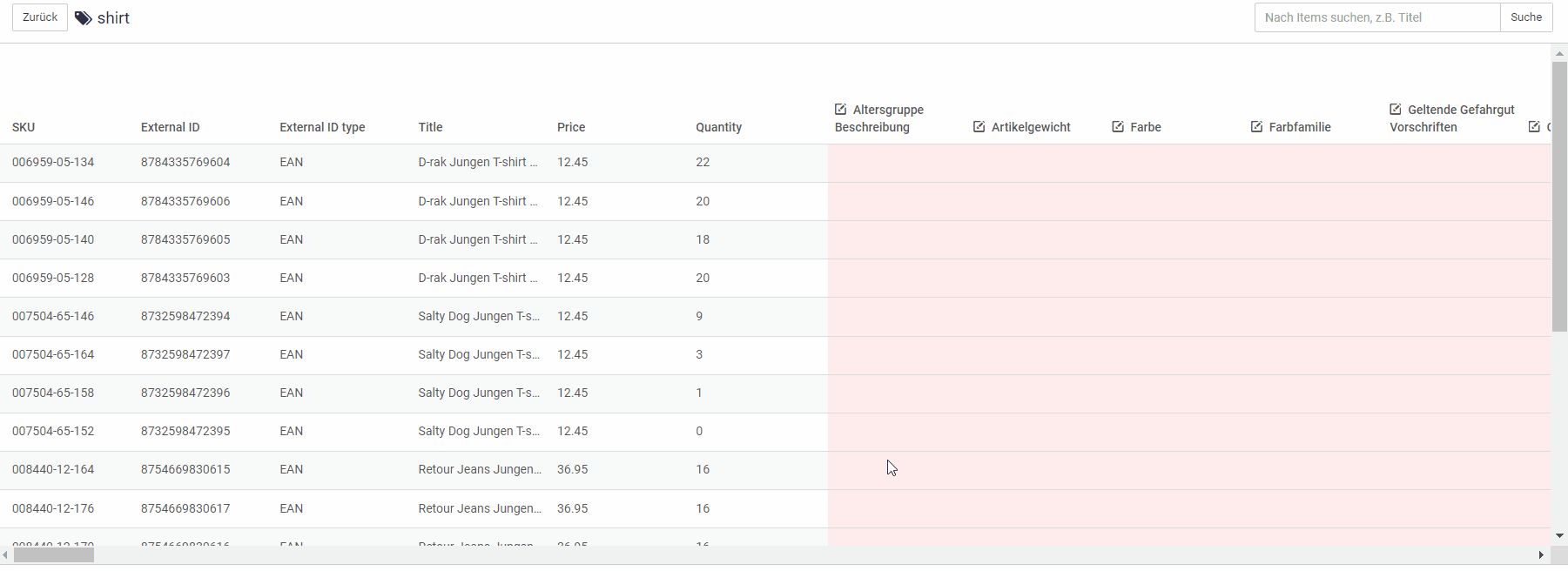1568x571 pixels.
Task: Click price 36.95 in row 008440-12-176
Action: (572, 508)
